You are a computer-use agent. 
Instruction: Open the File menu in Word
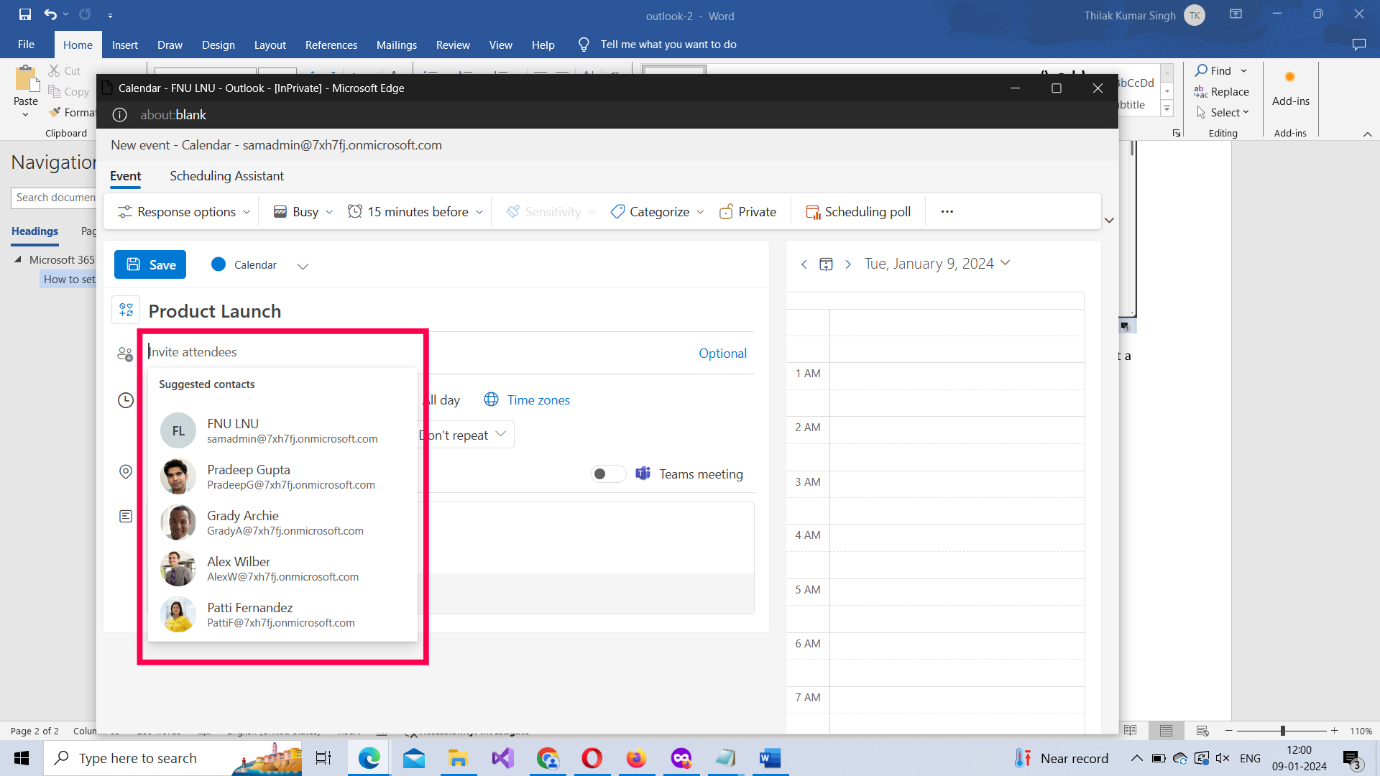[26, 45]
